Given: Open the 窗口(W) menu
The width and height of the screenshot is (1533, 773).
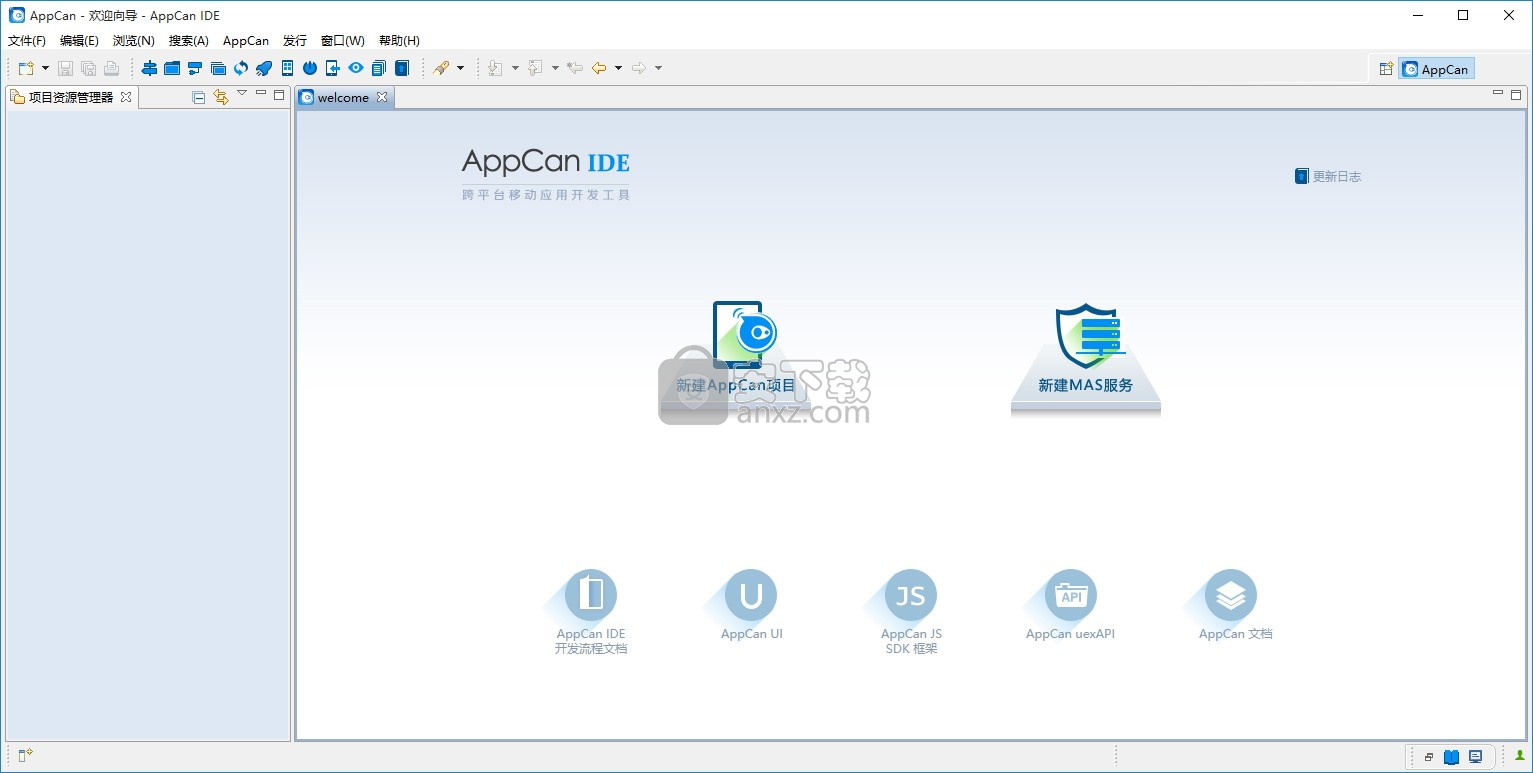Looking at the screenshot, I should (343, 41).
